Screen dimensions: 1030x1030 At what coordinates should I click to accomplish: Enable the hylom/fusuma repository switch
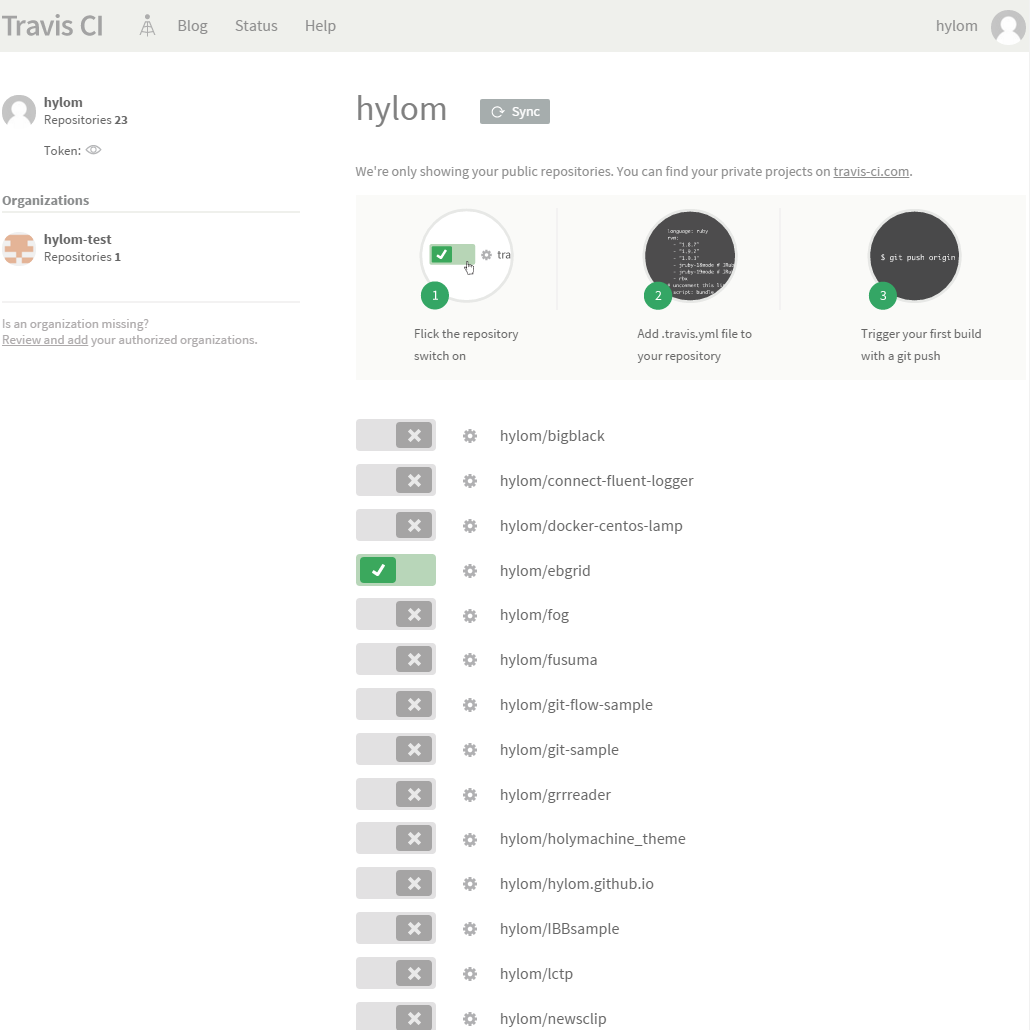395,659
